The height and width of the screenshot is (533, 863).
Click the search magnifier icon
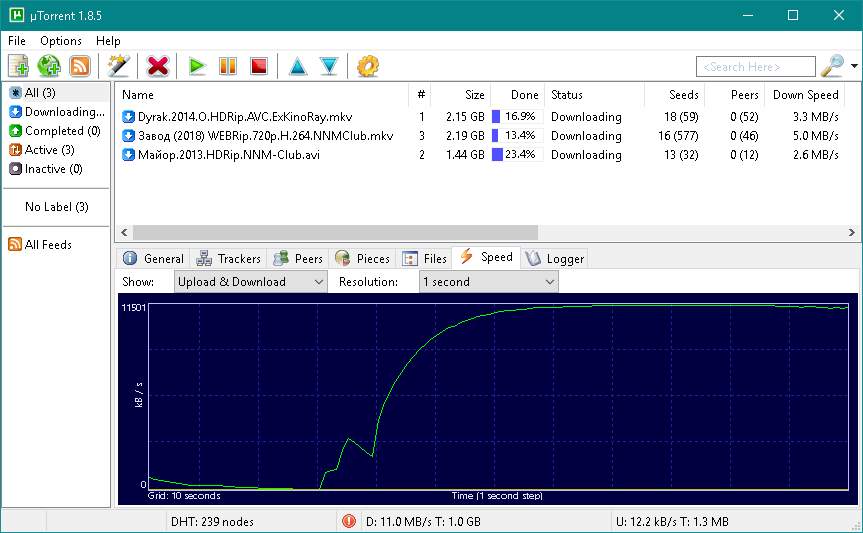(832, 66)
